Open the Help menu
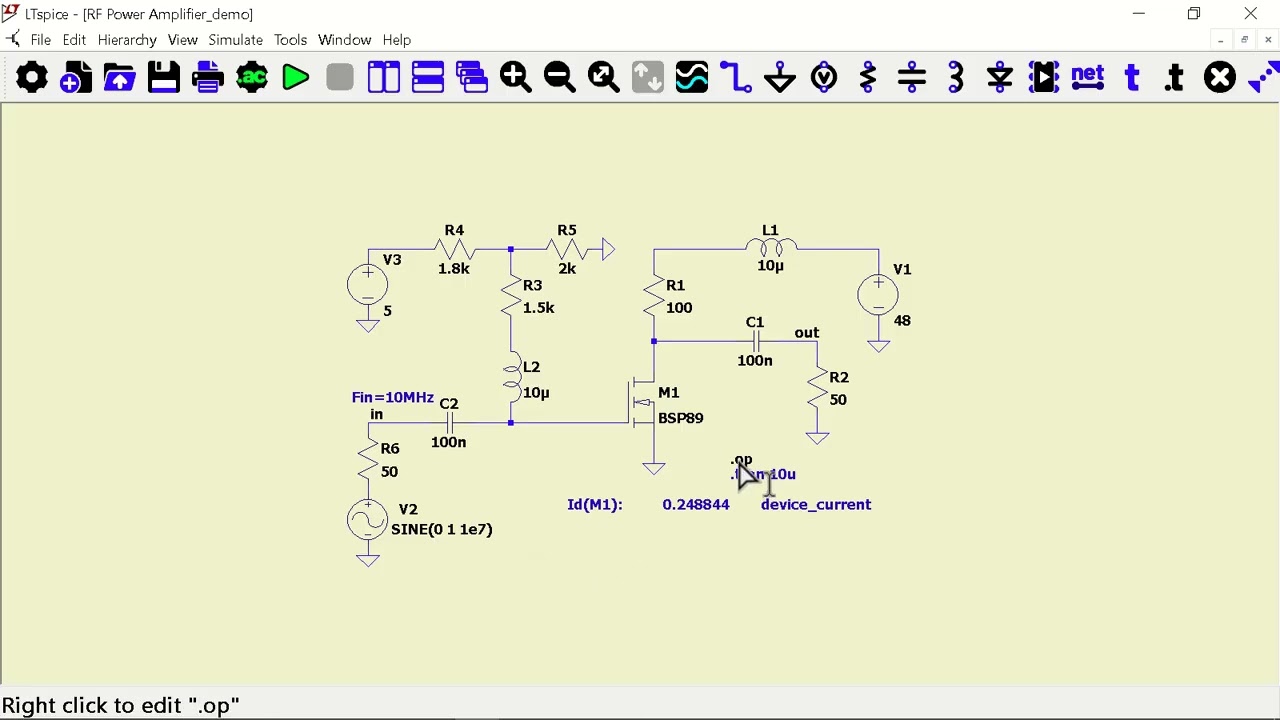The height and width of the screenshot is (720, 1280). pos(397,40)
